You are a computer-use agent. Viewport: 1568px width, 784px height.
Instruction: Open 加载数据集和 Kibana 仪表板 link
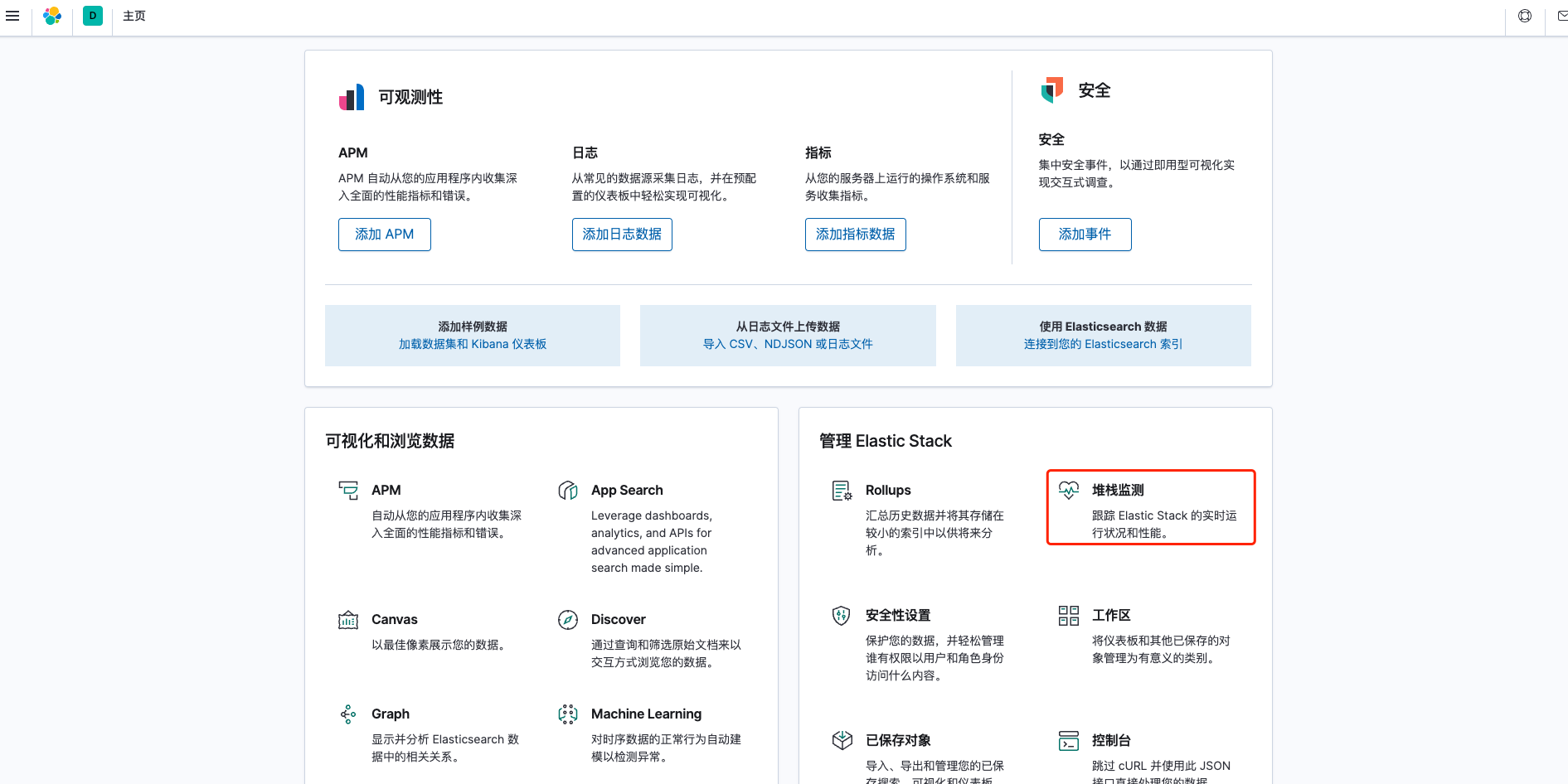coord(472,344)
